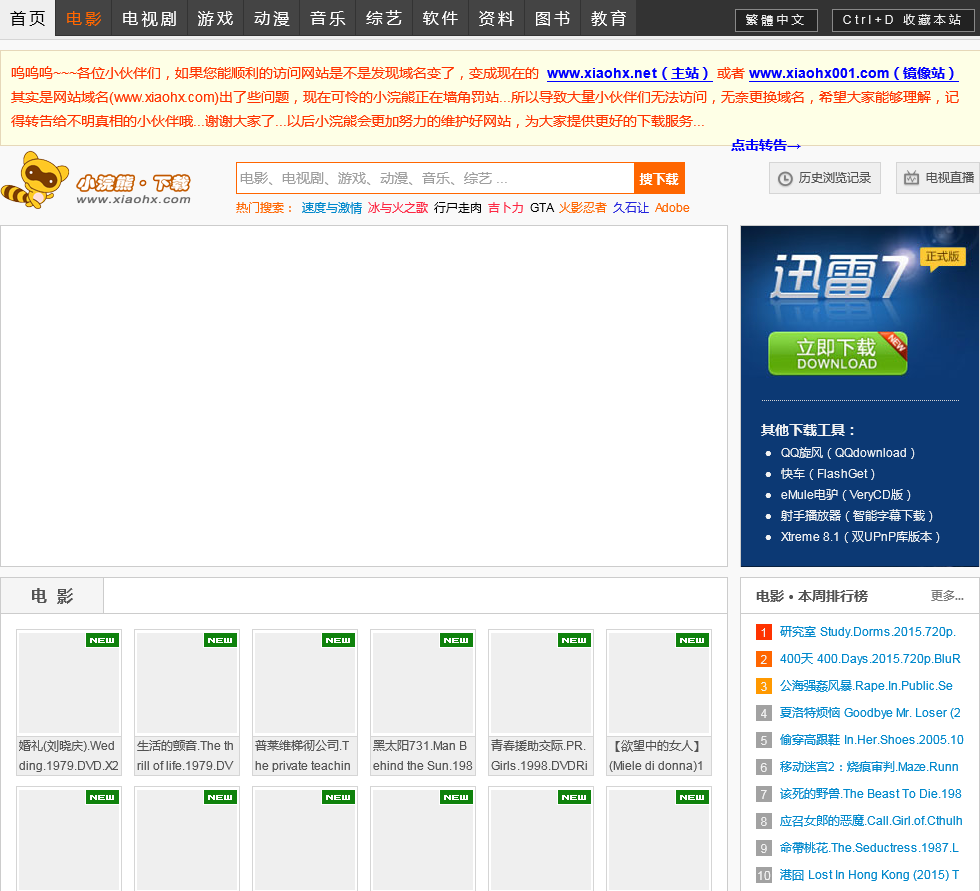Viewport: 980px width, 891px height.
Task: Focus the download search input field
Action: (435, 179)
